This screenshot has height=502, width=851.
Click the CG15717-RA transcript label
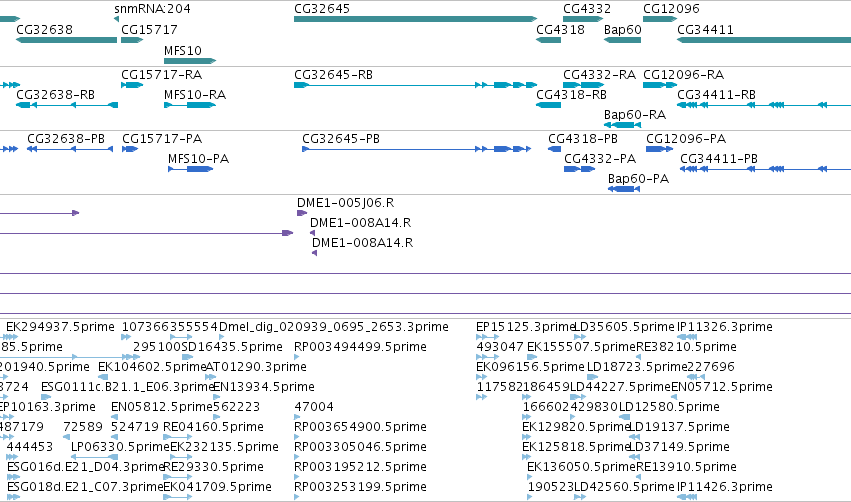[162, 74]
